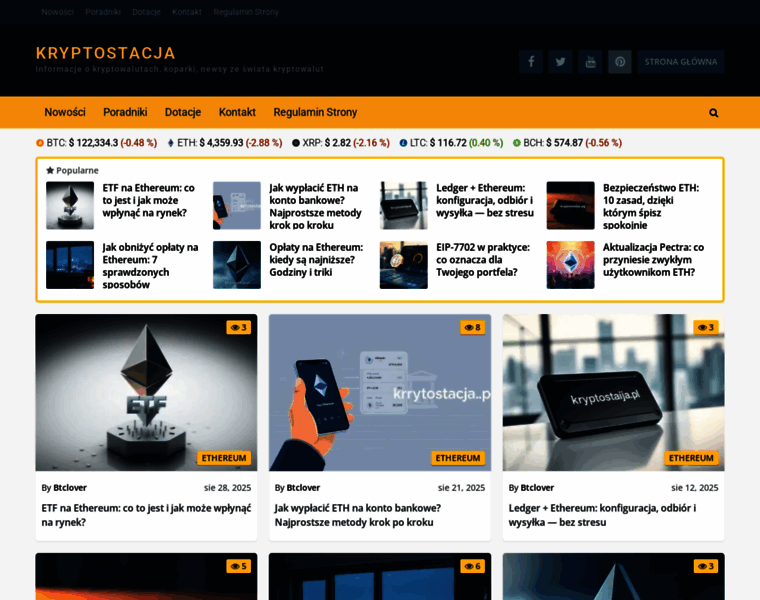
Task: Click ETHEREUM tag on the ETF card
Action: pos(224,458)
